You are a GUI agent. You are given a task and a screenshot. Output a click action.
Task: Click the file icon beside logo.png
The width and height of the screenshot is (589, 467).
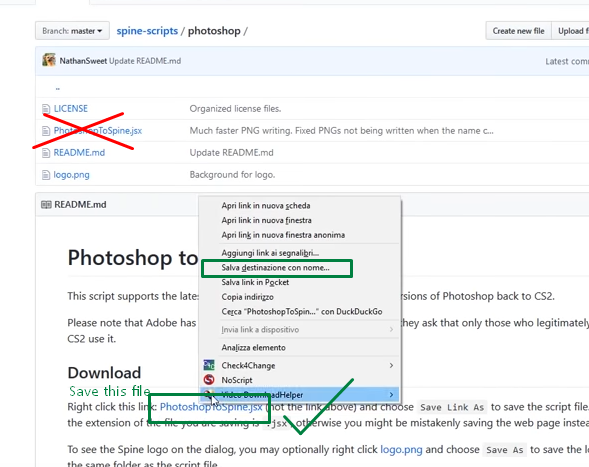click(46, 175)
